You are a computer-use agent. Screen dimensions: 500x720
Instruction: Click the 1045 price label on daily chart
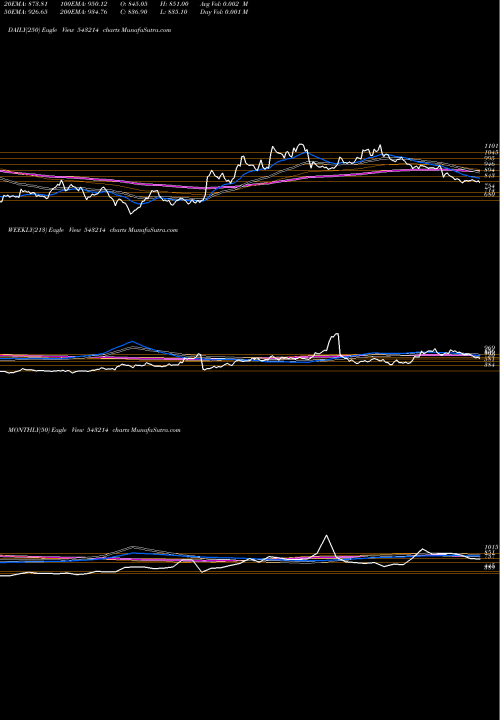click(x=491, y=152)
